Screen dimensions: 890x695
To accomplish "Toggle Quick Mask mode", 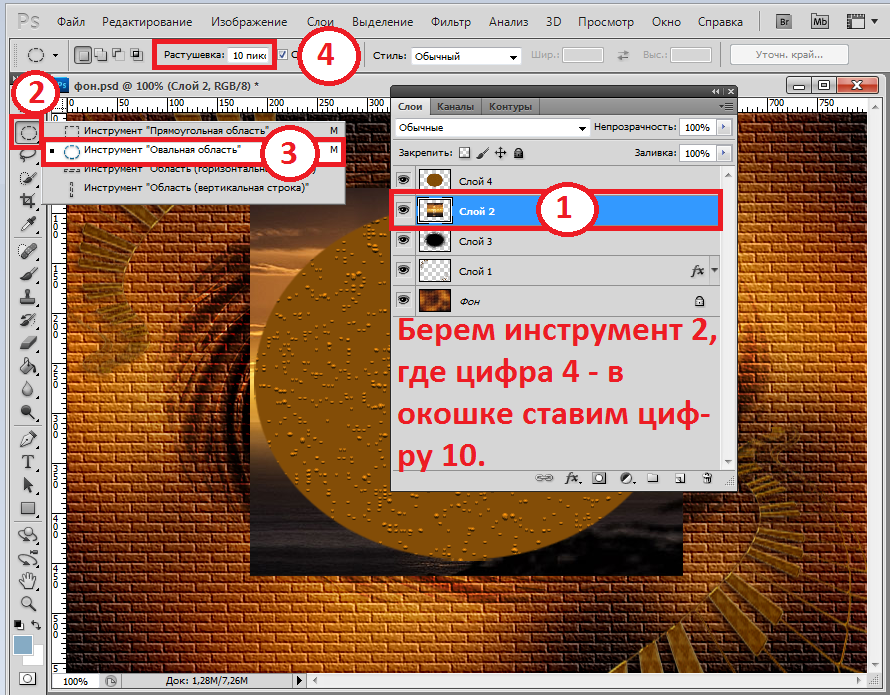I will pyautogui.click(x=27, y=679).
